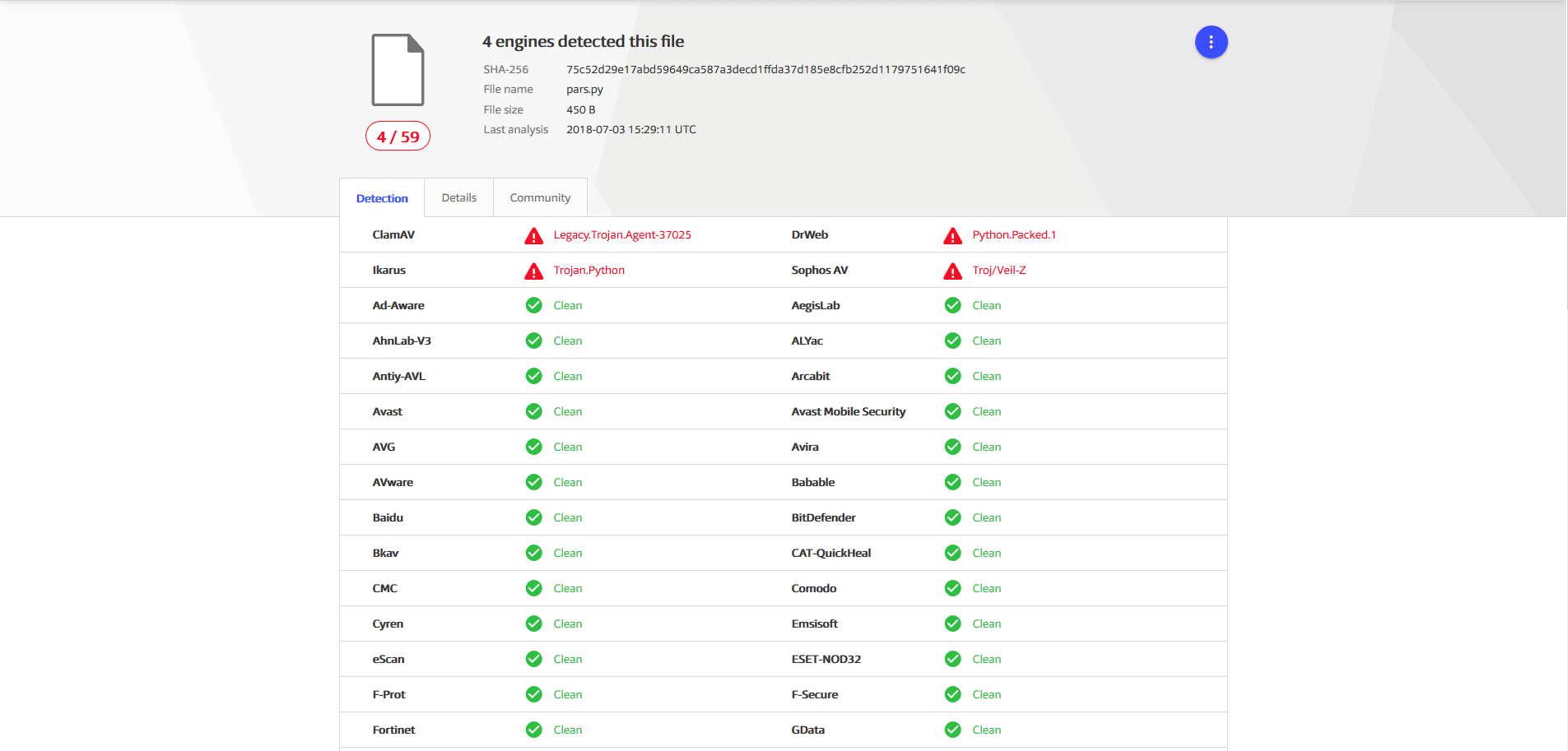Click Ad-Aware green checkmark icon
The image size is (1568, 751).
[x=534, y=305]
